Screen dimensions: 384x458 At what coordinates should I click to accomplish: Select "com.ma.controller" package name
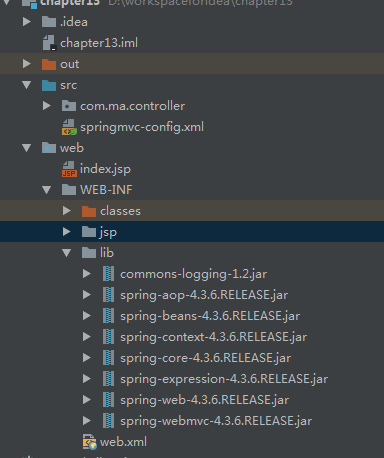(x=133, y=106)
